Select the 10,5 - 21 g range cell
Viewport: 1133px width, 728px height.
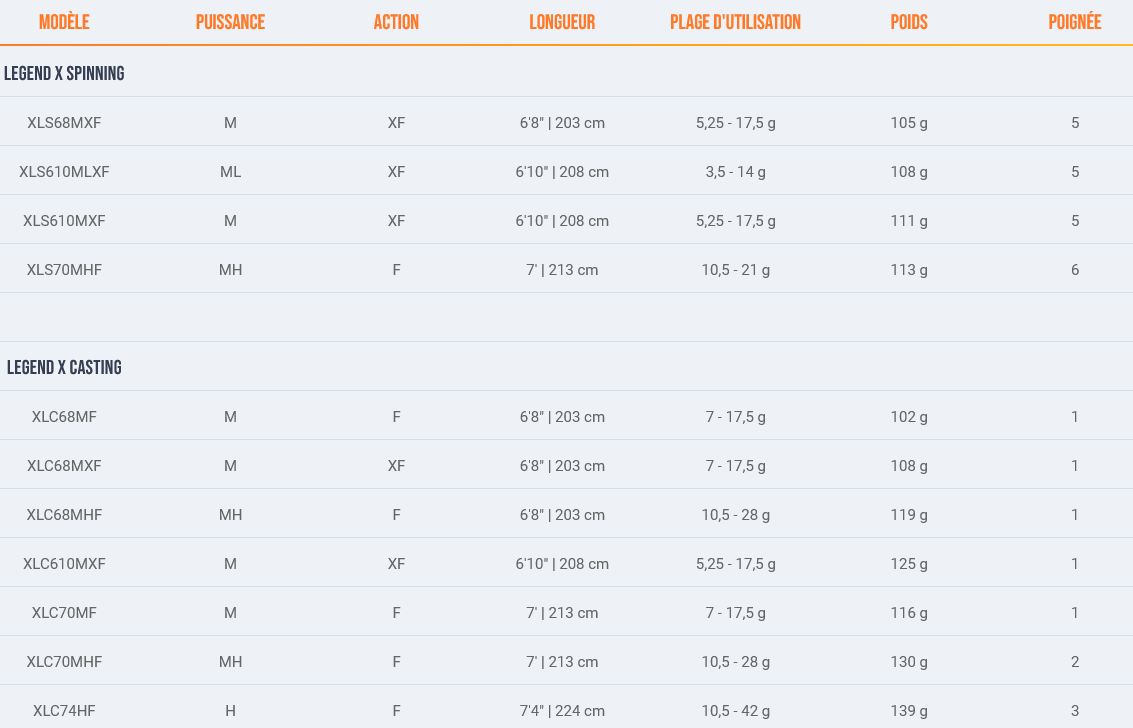point(735,270)
